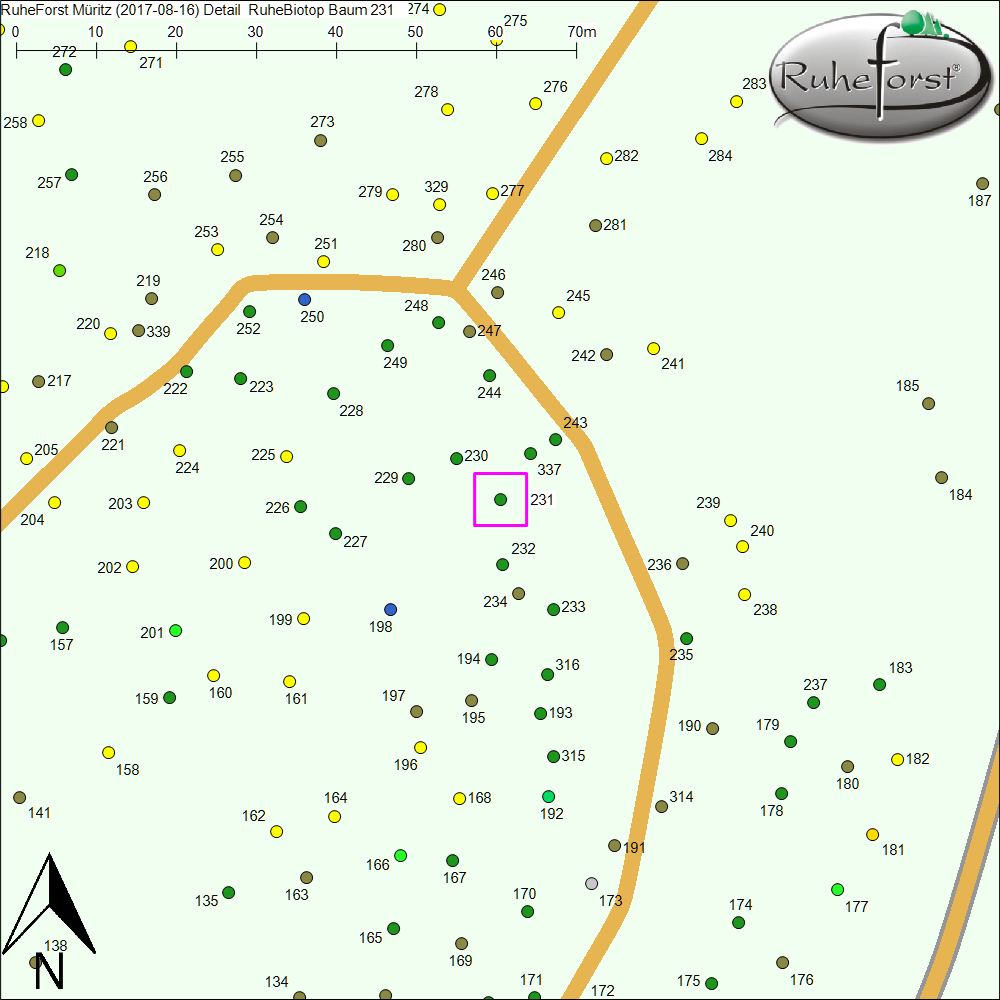Click the blue marker for tree 250

click(304, 299)
